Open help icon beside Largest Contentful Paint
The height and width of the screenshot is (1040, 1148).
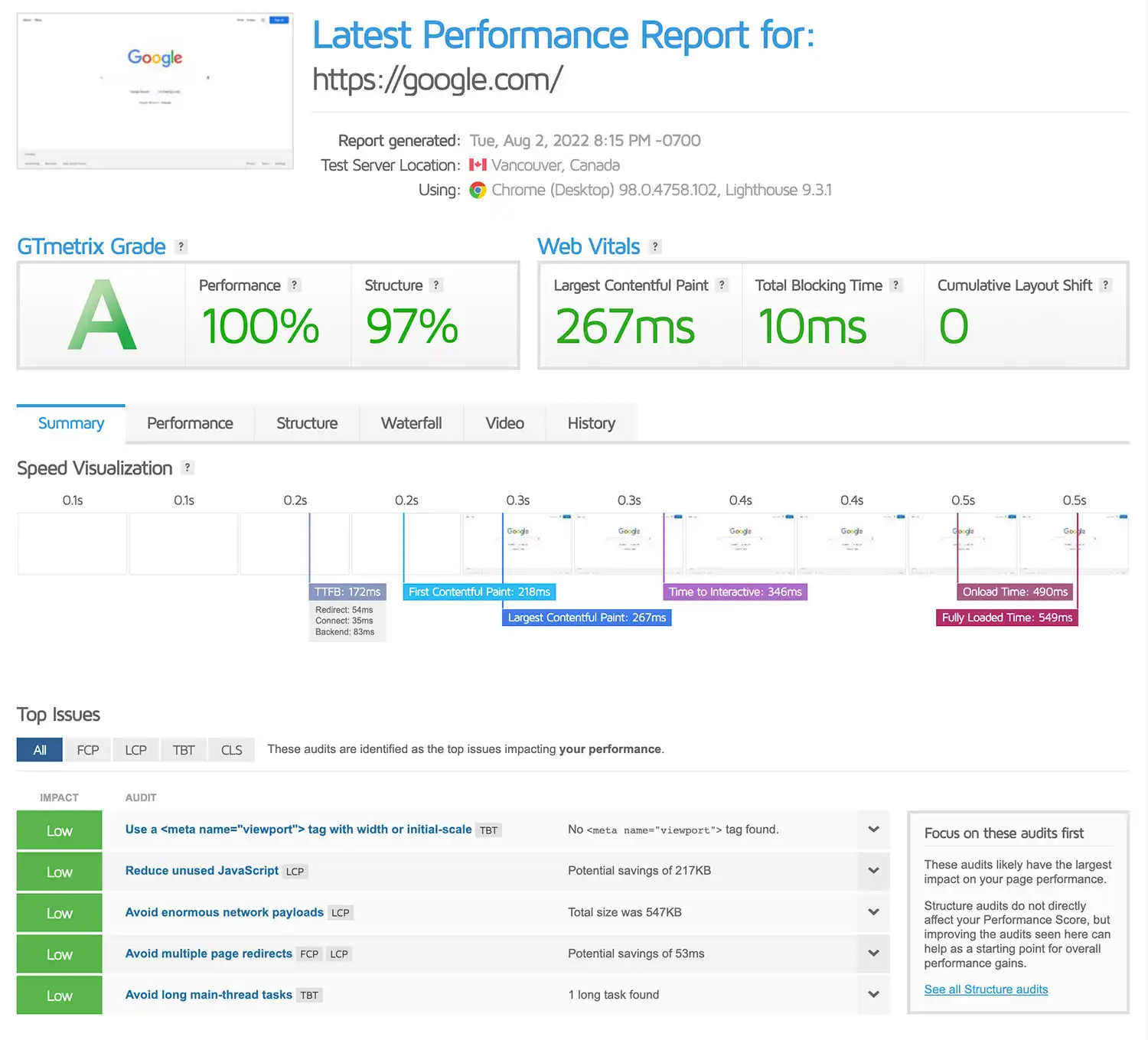coord(722,285)
